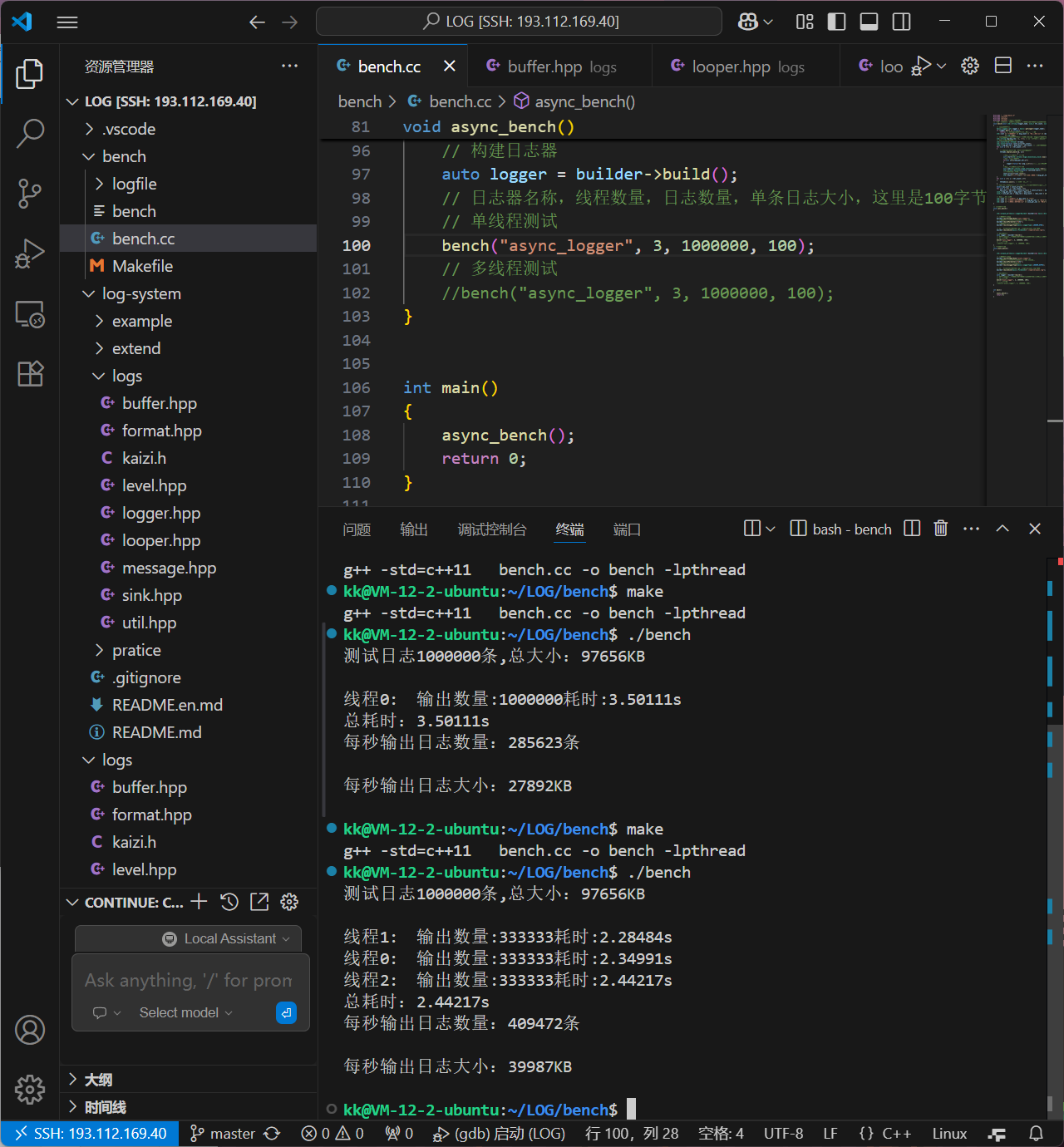
Task: Maximize the panel size chevron
Action: tap(1002, 529)
